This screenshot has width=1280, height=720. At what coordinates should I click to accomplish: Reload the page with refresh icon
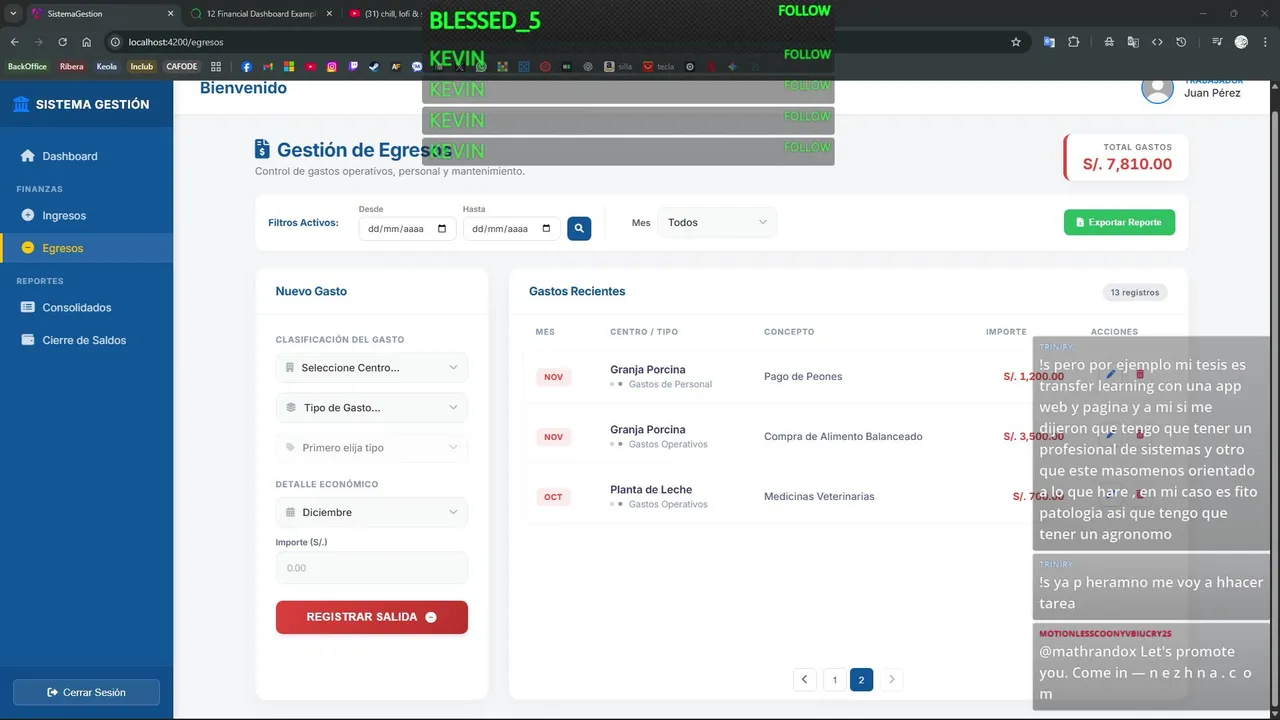pos(62,42)
